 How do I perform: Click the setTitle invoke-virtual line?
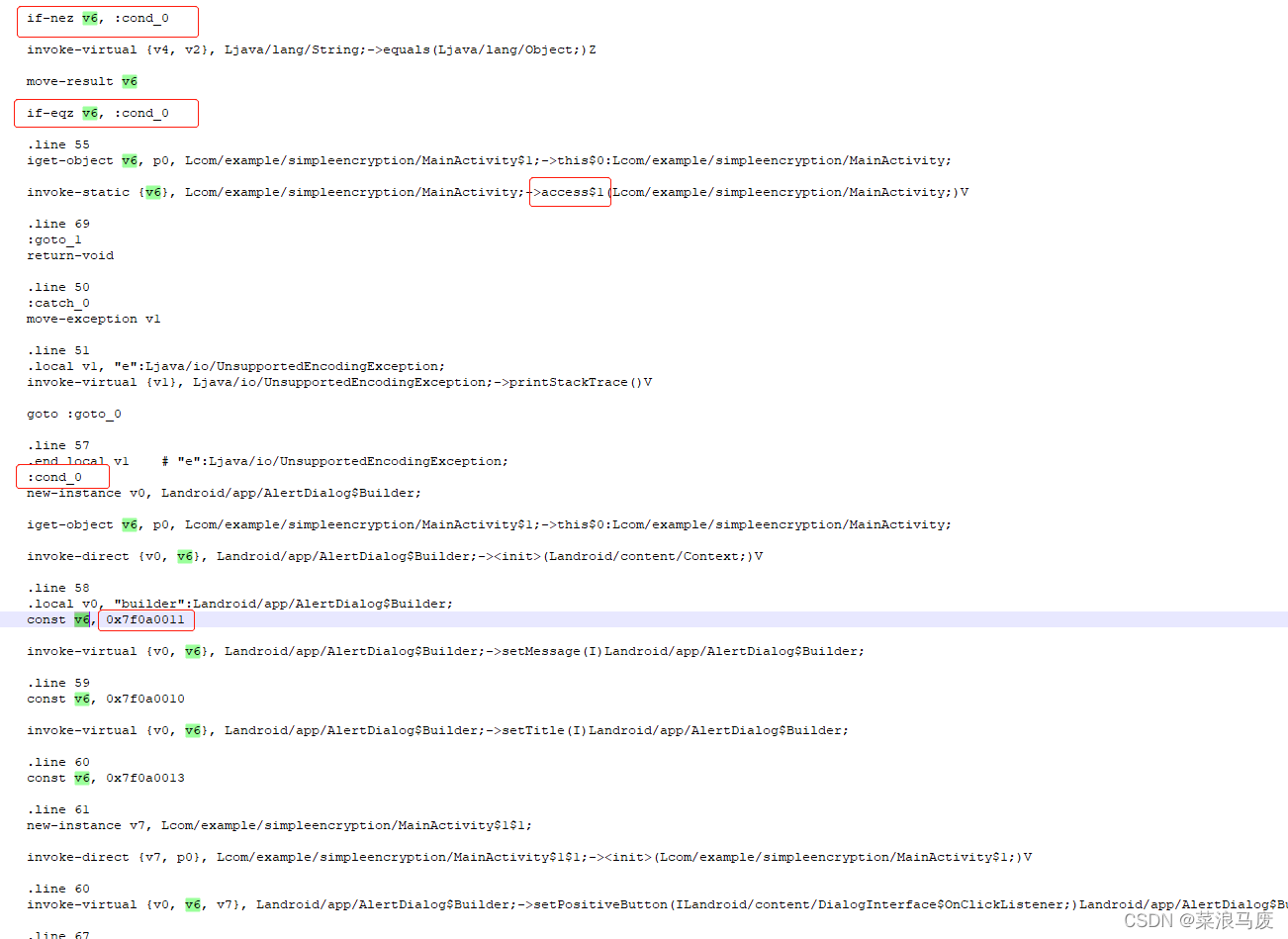[x=437, y=730]
